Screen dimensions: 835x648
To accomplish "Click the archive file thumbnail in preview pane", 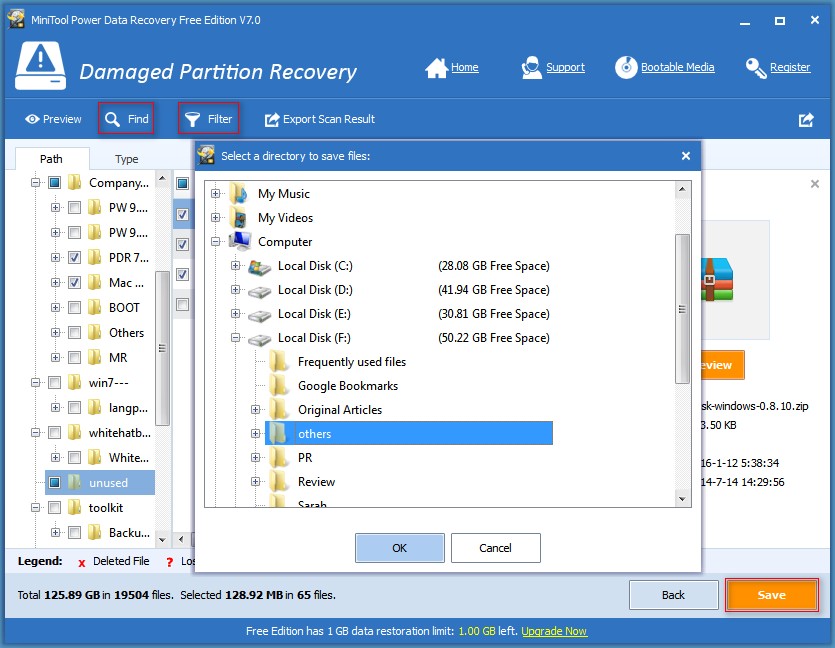I will tap(716, 280).
